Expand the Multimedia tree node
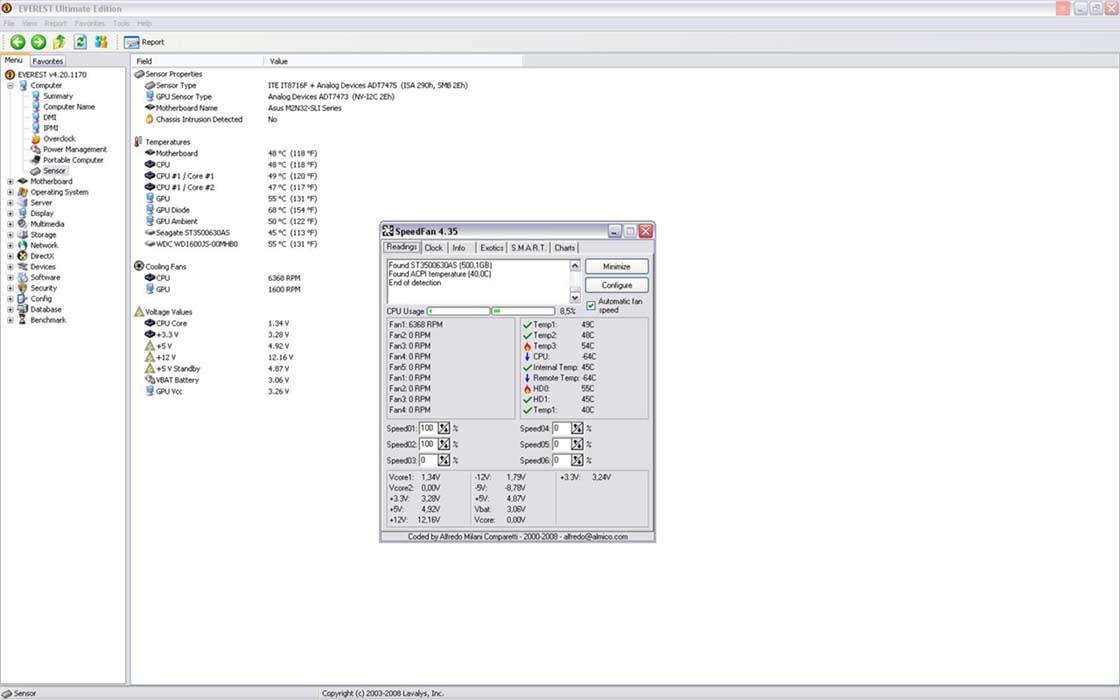Screen dimensions: 1120x700 point(10,224)
